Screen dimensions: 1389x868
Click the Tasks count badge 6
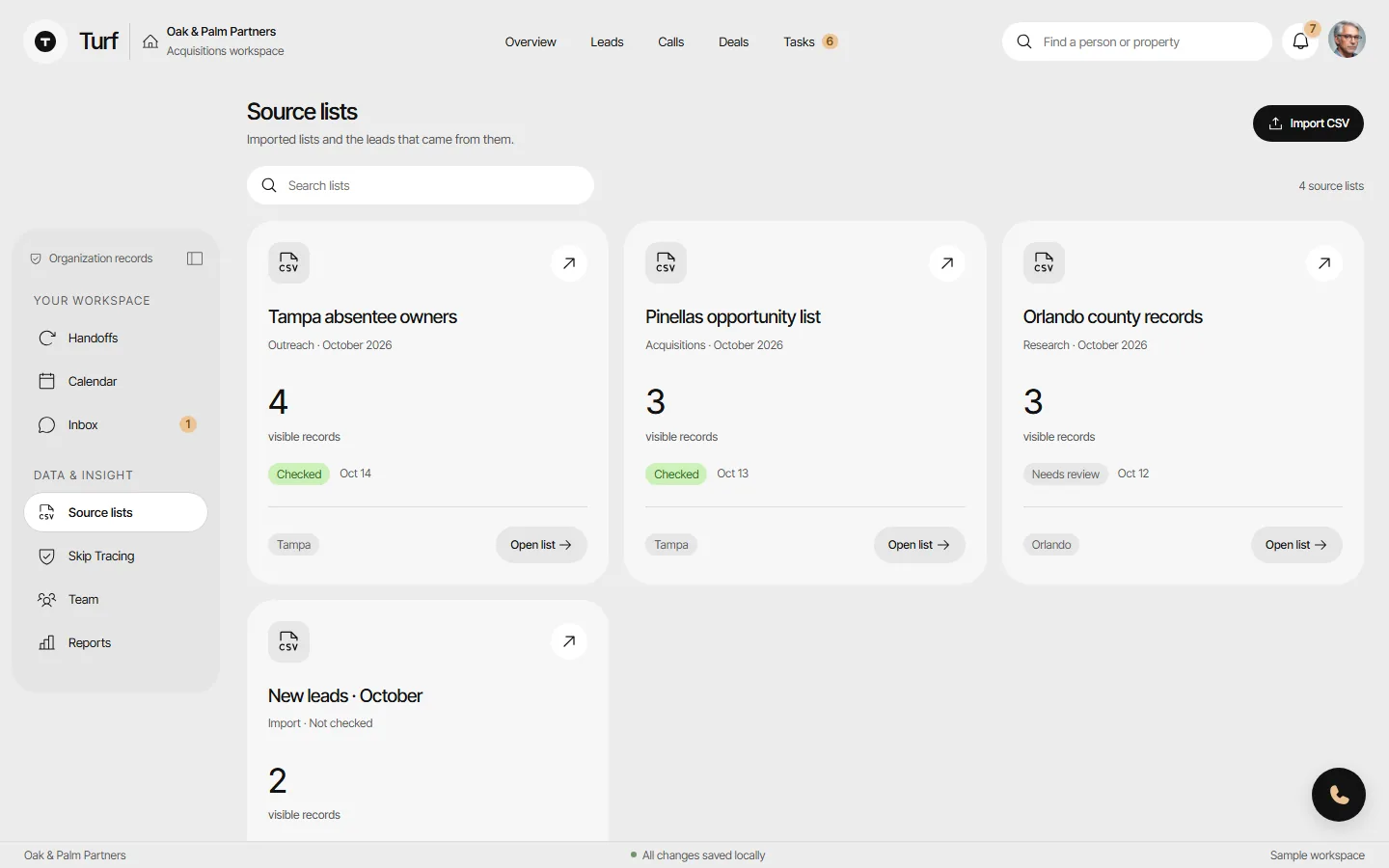coord(830,41)
